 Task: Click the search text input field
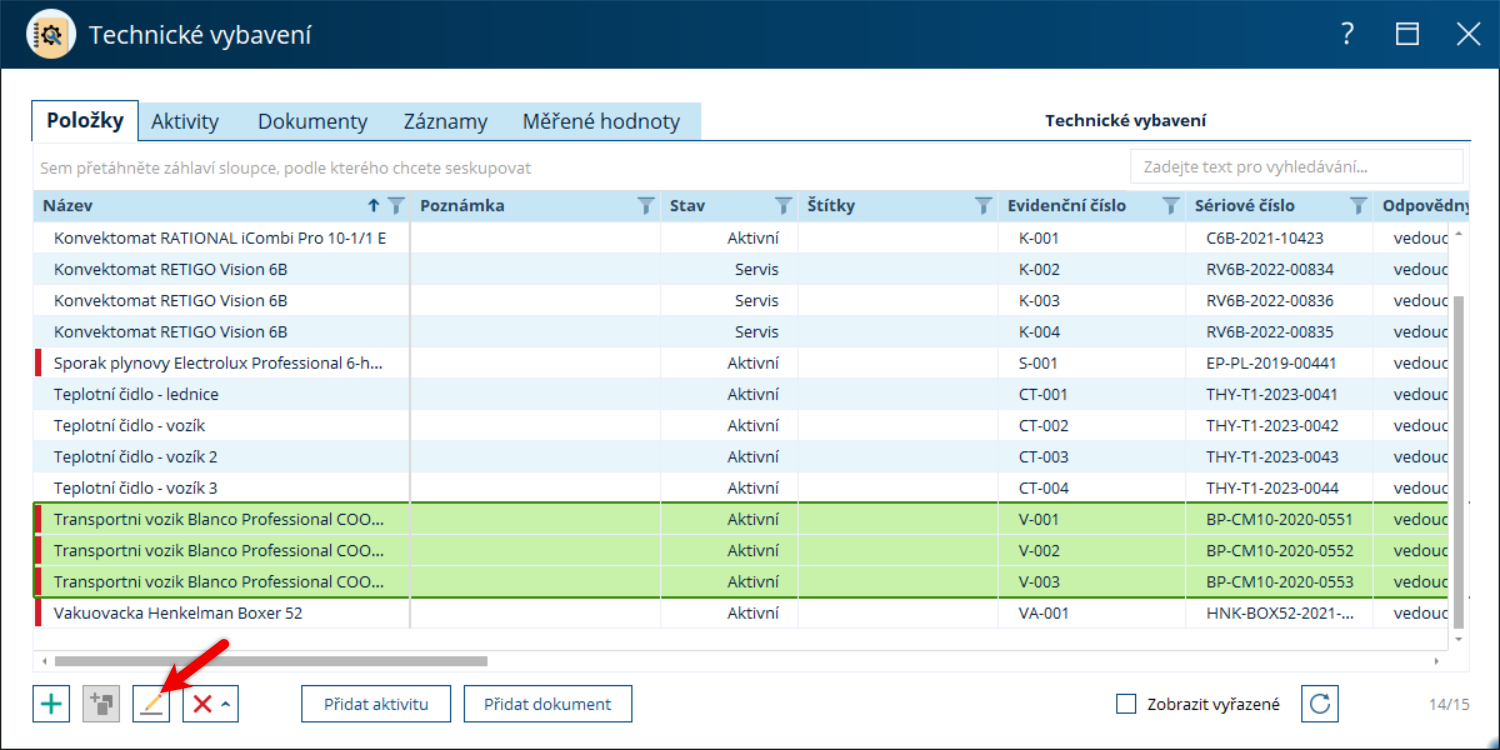[x=1296, y=167]
